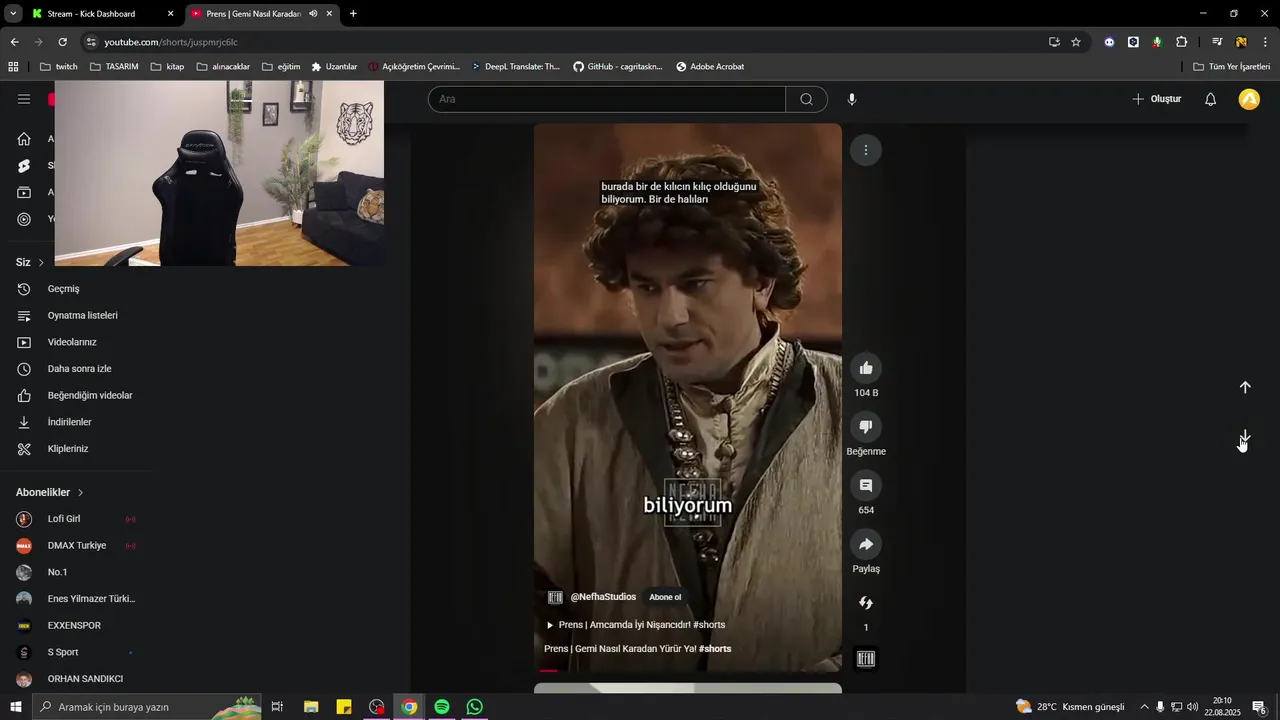Image resolution: width=1280 pixels, height=720 pixels.
Task: Open DeepL Translate bookmark
Action: click(516, 67)
